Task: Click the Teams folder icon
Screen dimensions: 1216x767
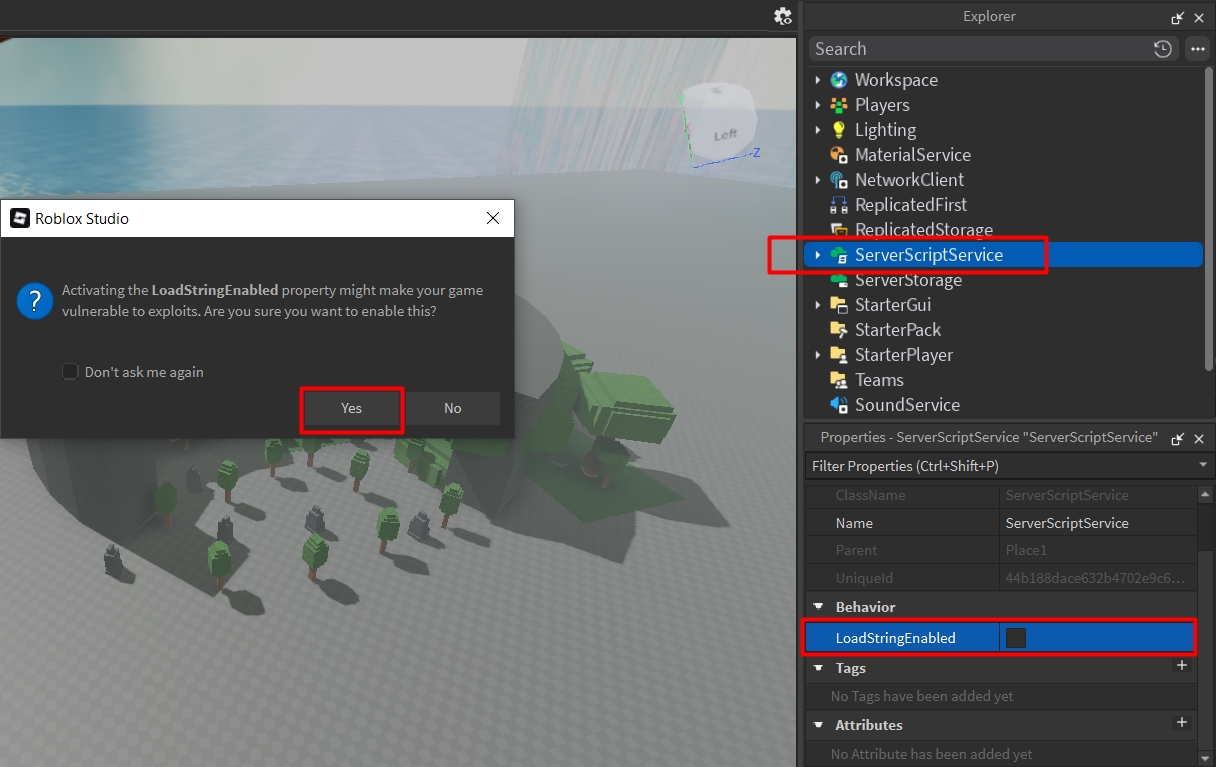Action: click(x=839, y=380)
